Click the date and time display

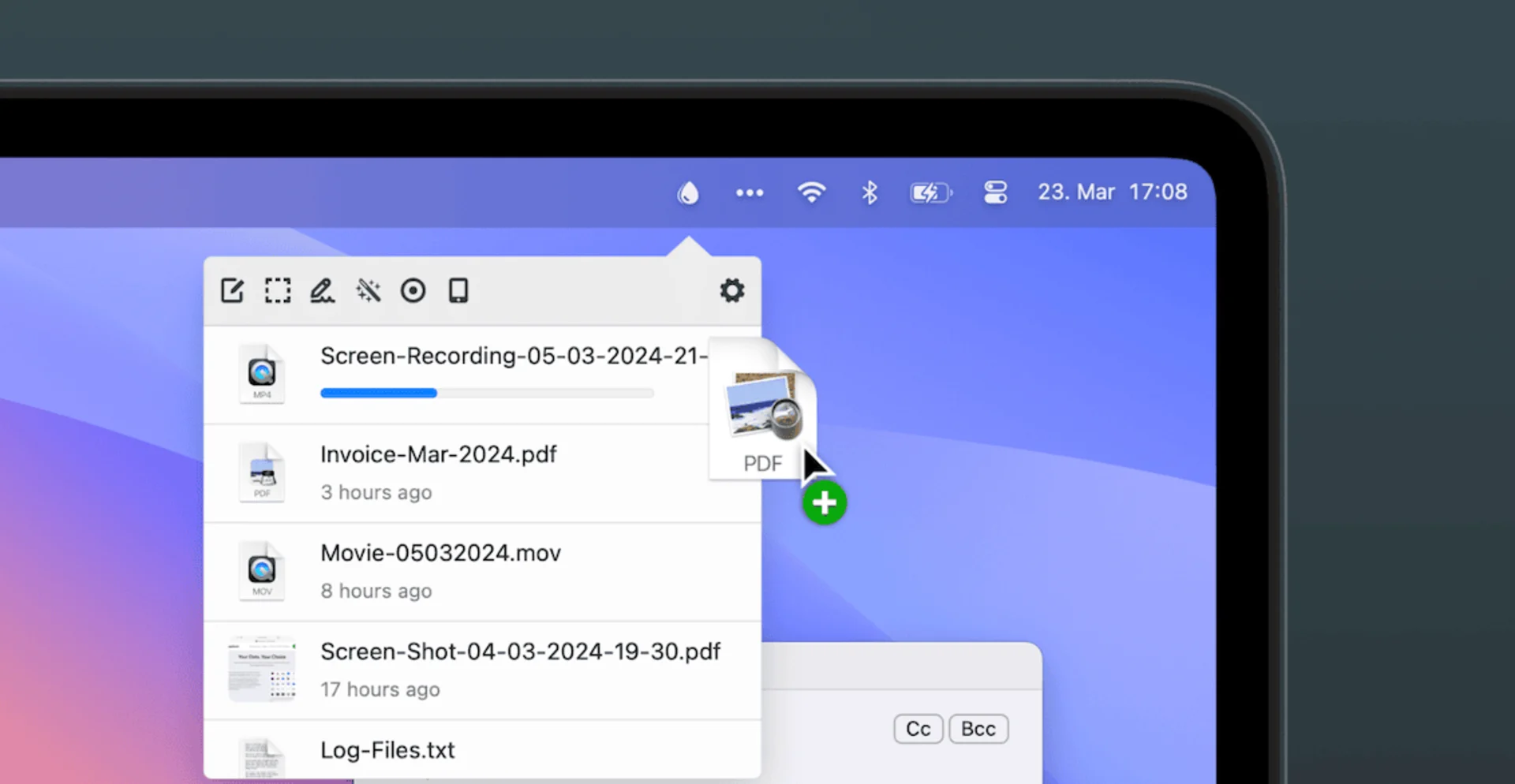pyautogui.click(x=1113, y=192)
